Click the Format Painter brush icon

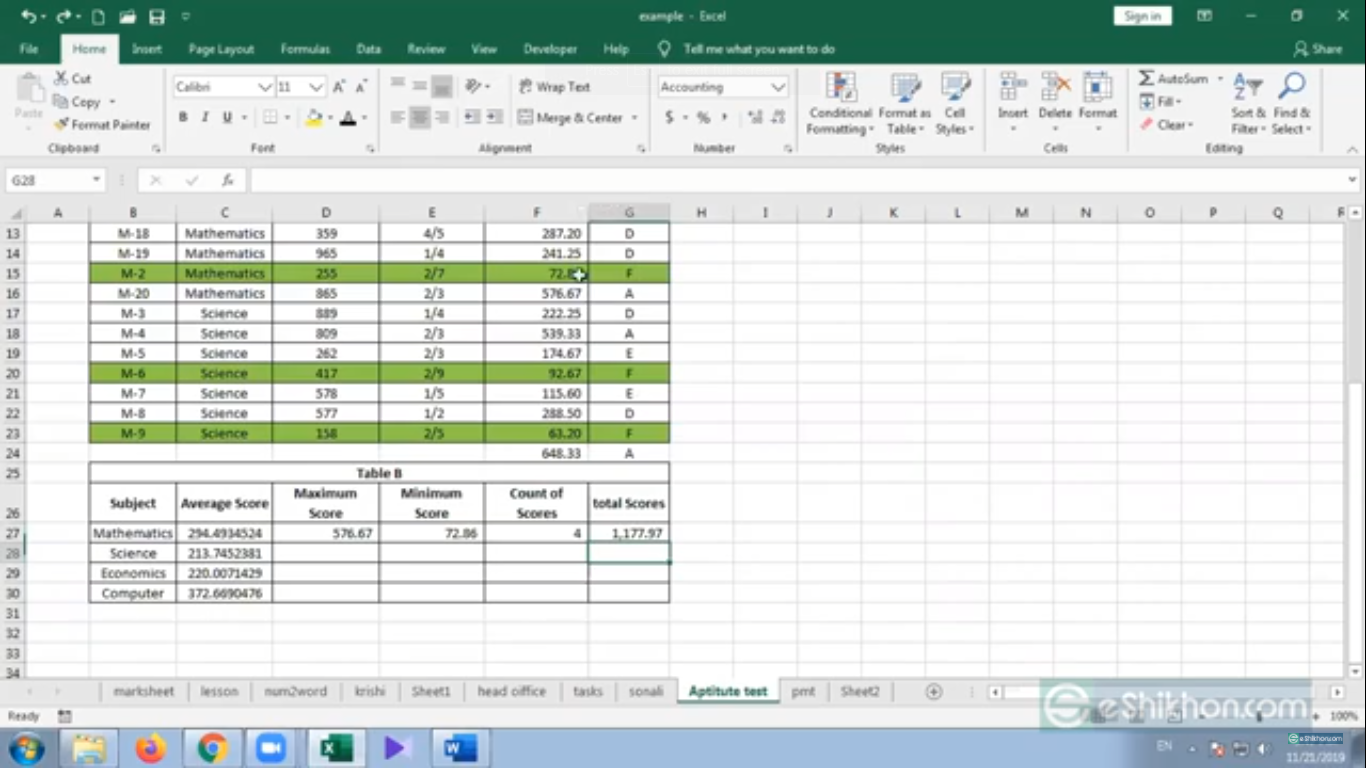point(62,125)
